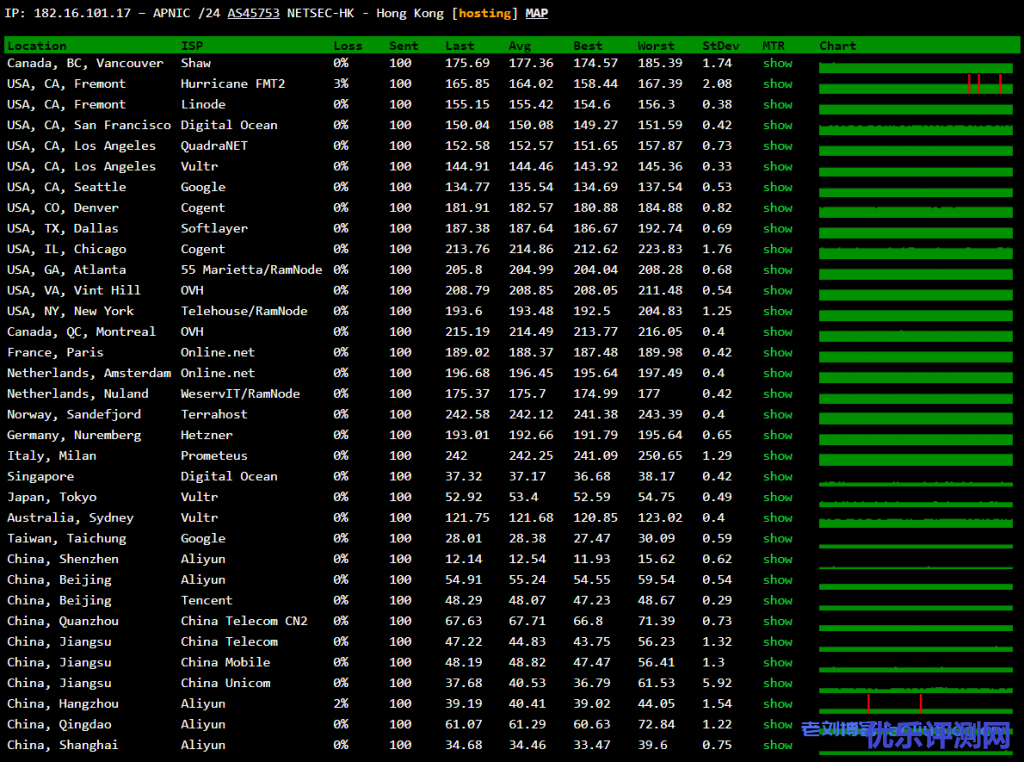Show MTR for Japan, Tokyo Vultr
The image size is (1024, 762).
tap(777, 497)
